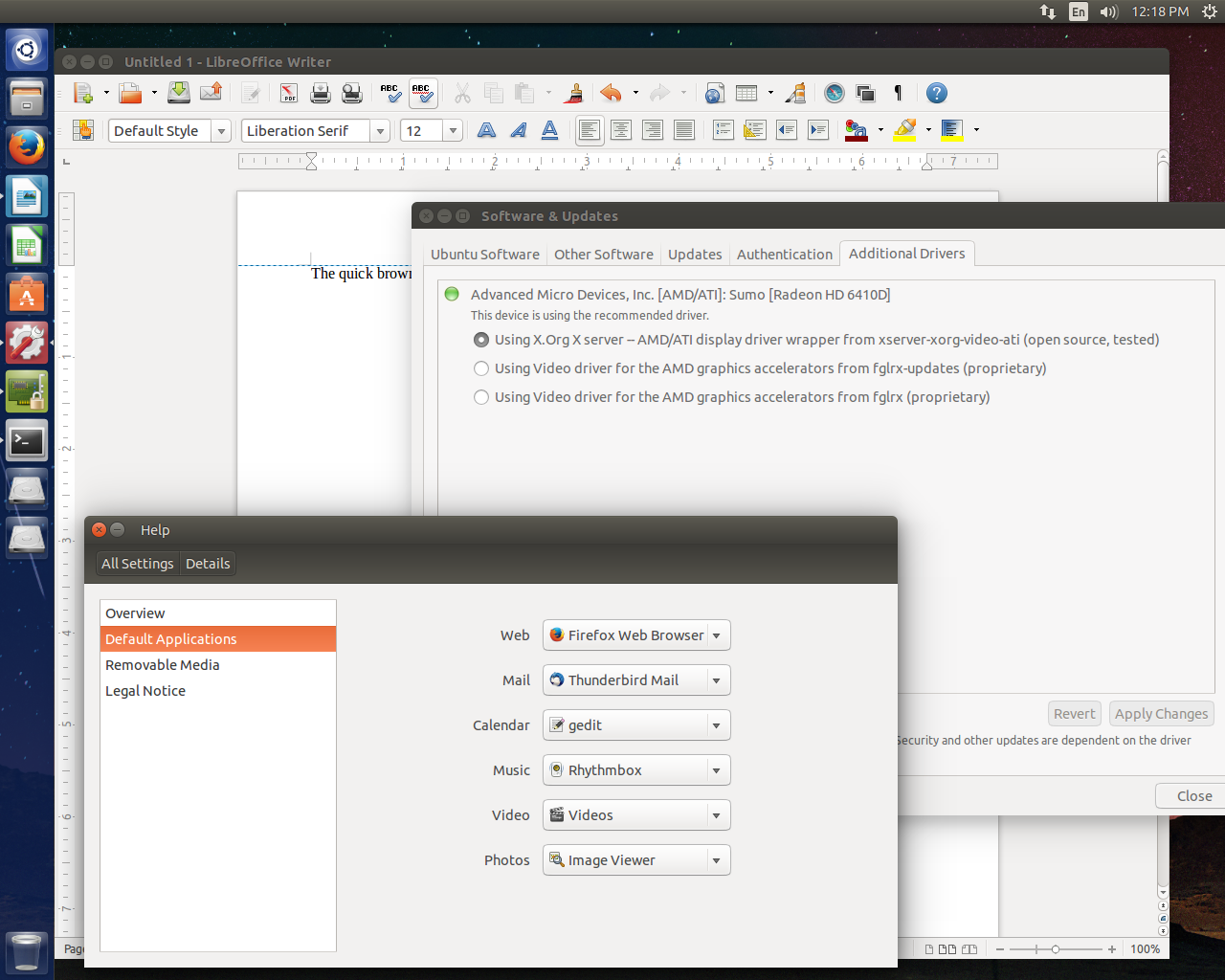Click the highlighting color yellow swatch
The height and width of the screenshot is (980, 1225).
click(x=905, y=130)
